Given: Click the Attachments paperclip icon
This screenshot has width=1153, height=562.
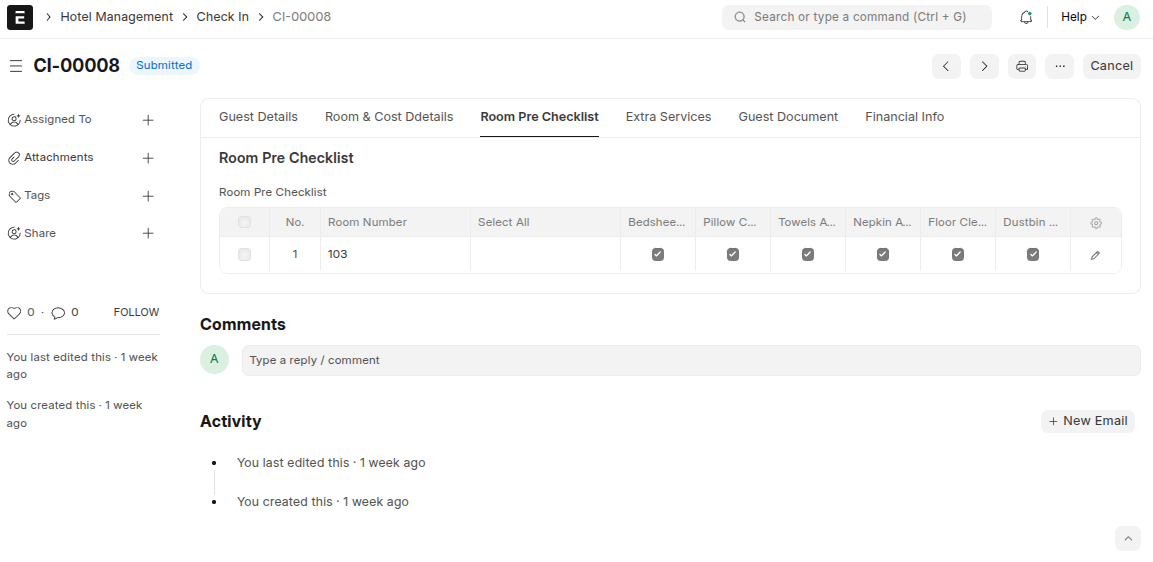Looking at the screenshot, I should click(x=13, y=158).
